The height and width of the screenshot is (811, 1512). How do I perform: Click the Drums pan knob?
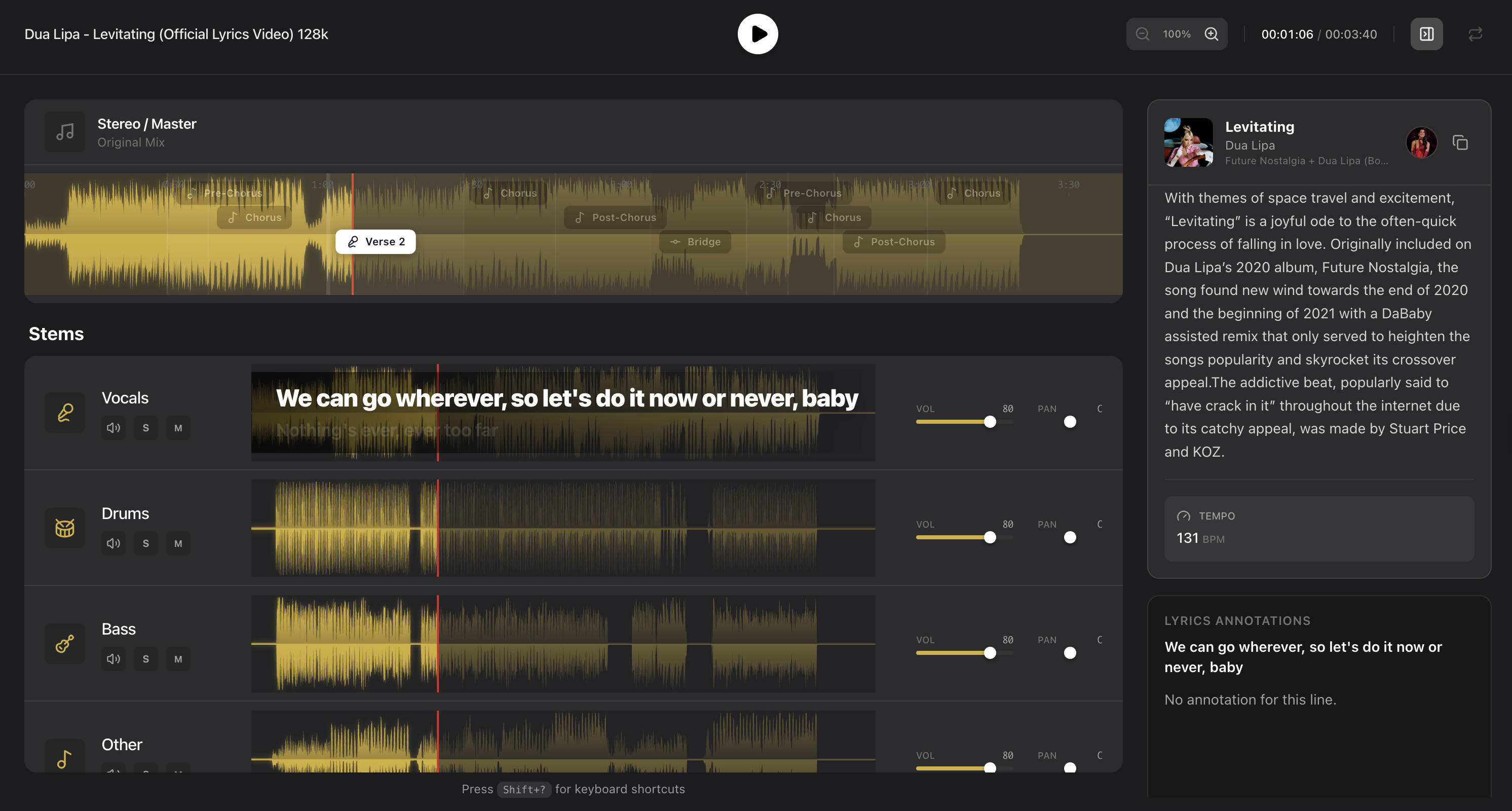pyautogui.click(x=1070, y=538)
